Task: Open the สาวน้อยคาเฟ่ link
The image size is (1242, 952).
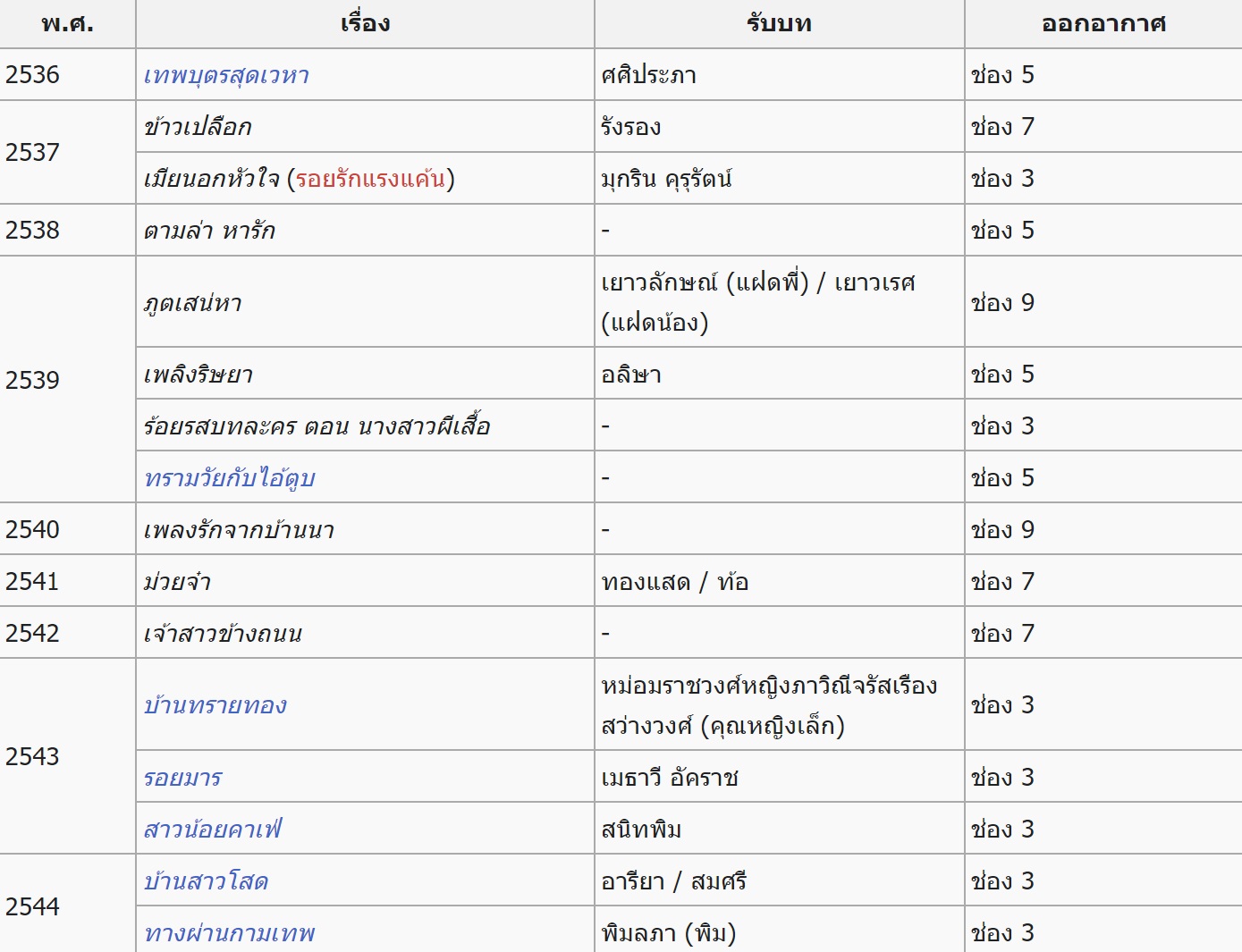Action: pos(218,828)
